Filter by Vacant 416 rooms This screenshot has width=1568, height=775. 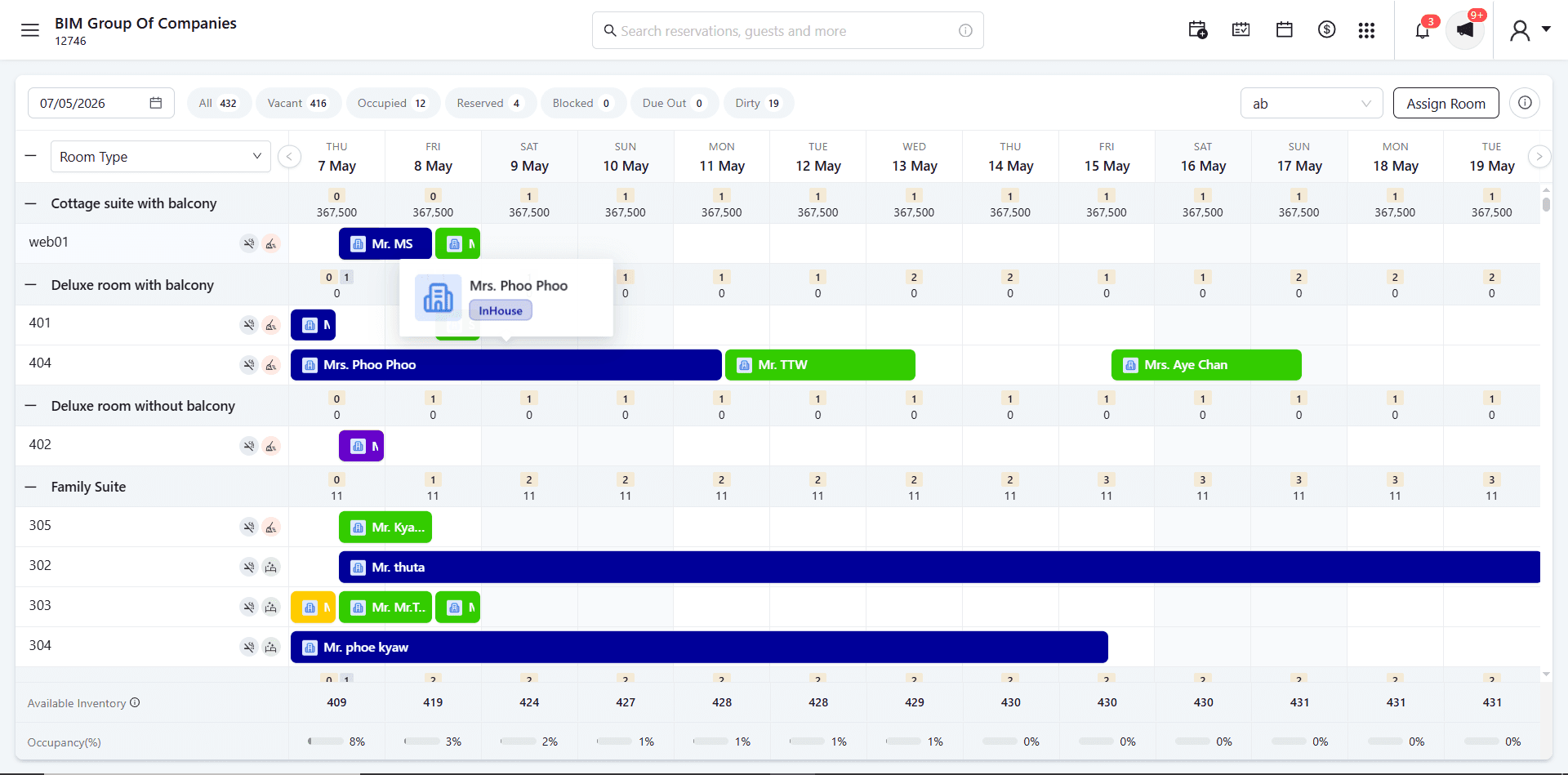(297, 103)
